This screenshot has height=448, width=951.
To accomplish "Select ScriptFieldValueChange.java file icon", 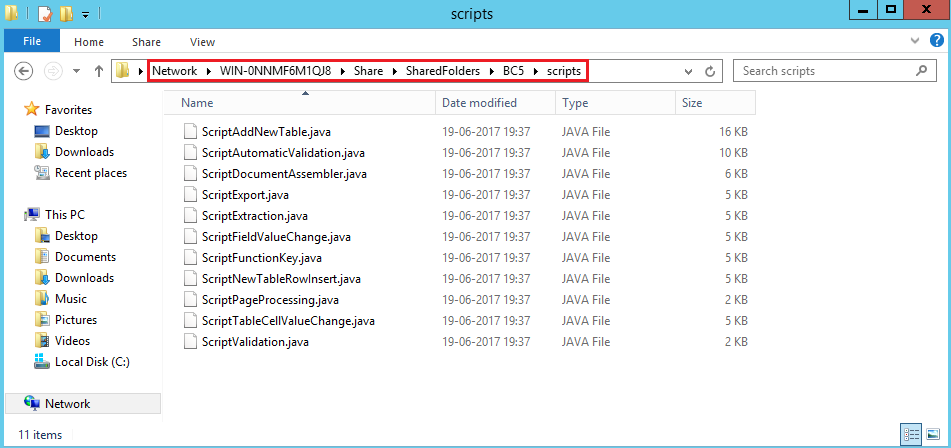I will coord(191,237).
